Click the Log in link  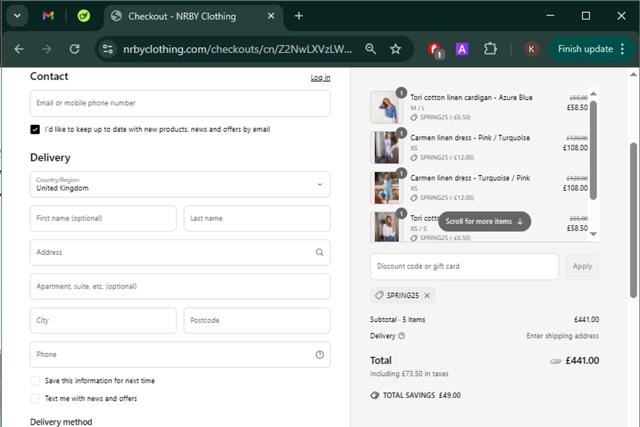320,78
